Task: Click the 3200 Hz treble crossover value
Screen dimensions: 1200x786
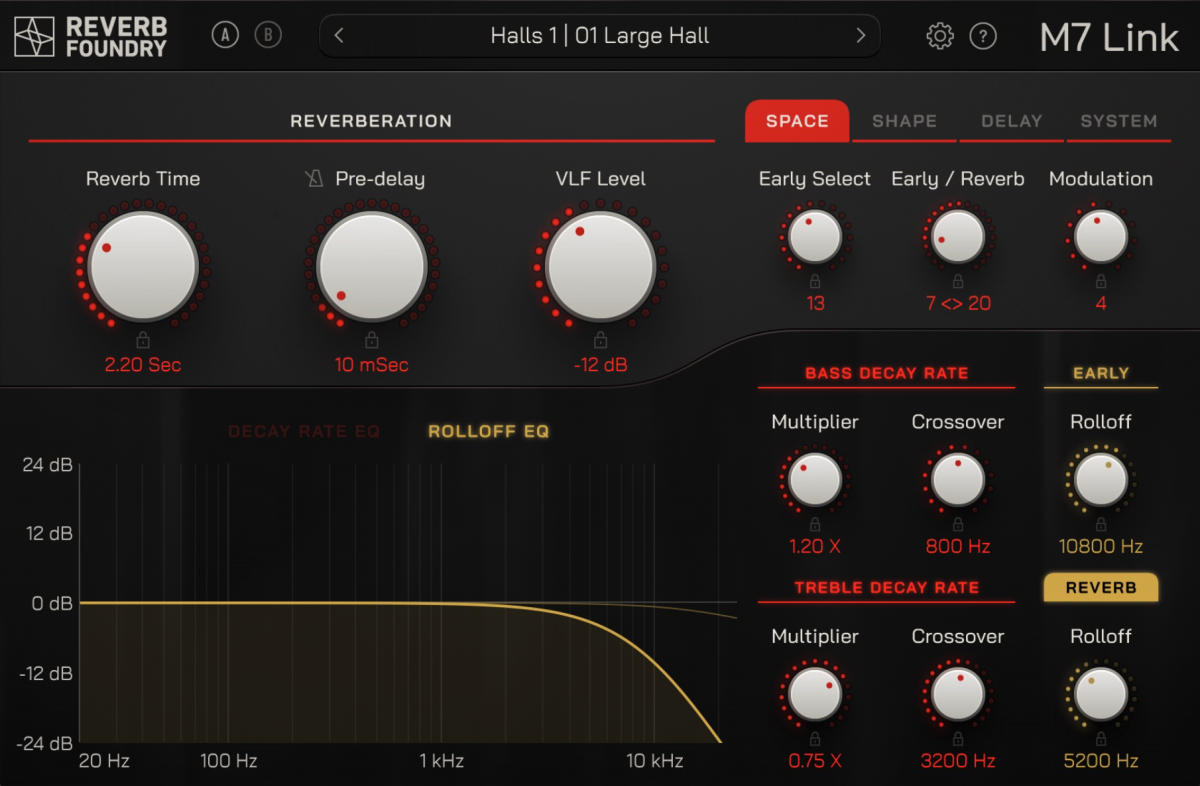Action: [x=958, y=761]
